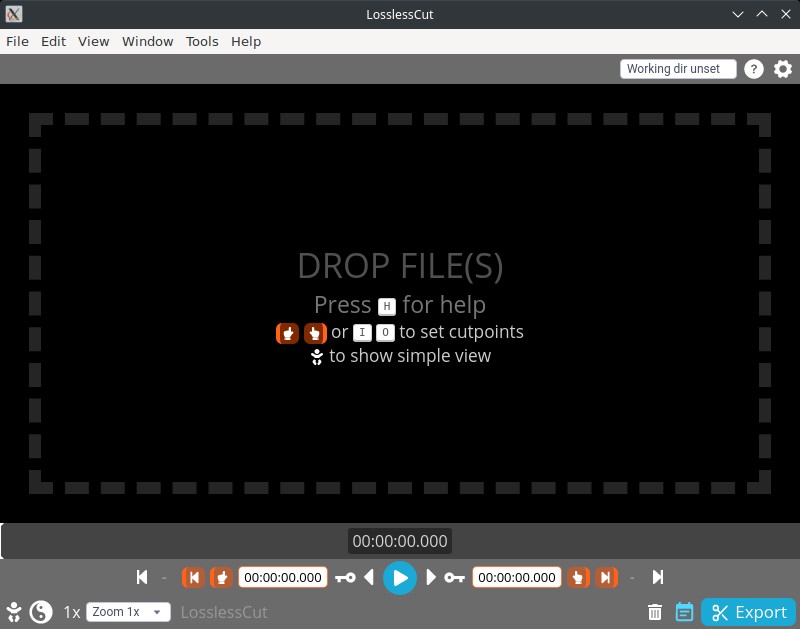Viewport: 800px width, 629px height.
Task: Click the blue Play button
Action: (x=399, y=578)
